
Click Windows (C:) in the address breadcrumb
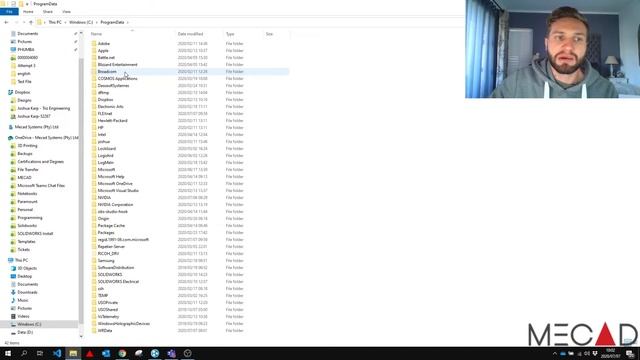(81, 22)
